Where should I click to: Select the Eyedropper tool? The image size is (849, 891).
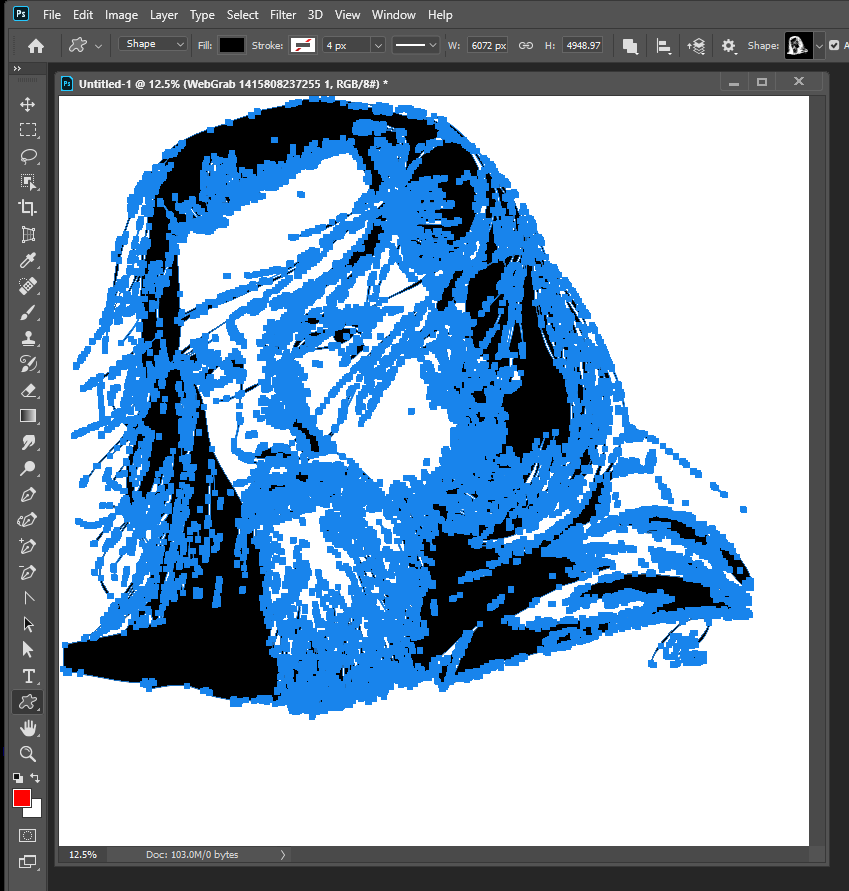tap(27, 260)
